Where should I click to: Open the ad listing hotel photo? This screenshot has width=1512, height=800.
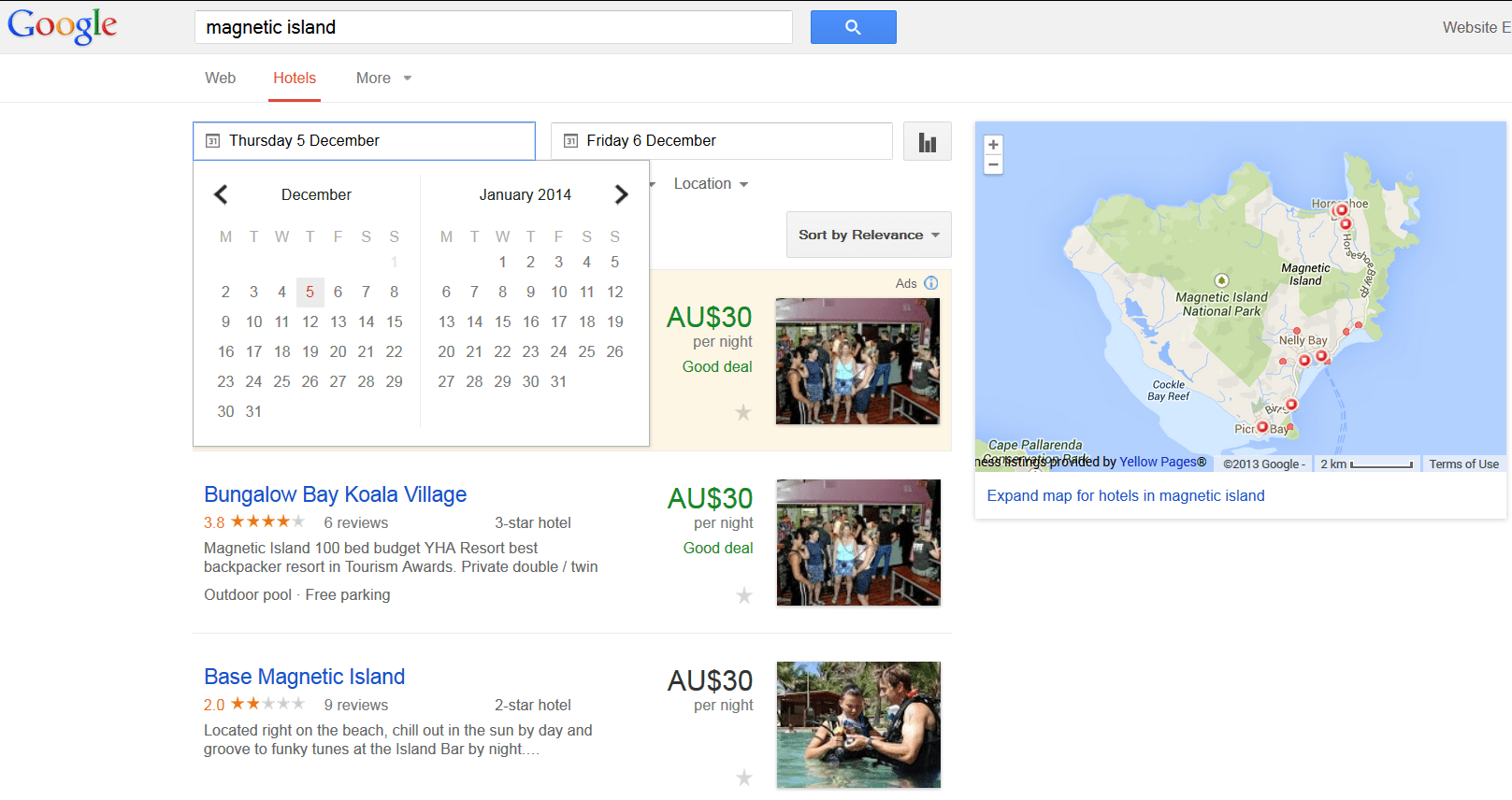[x=857, y=362]
